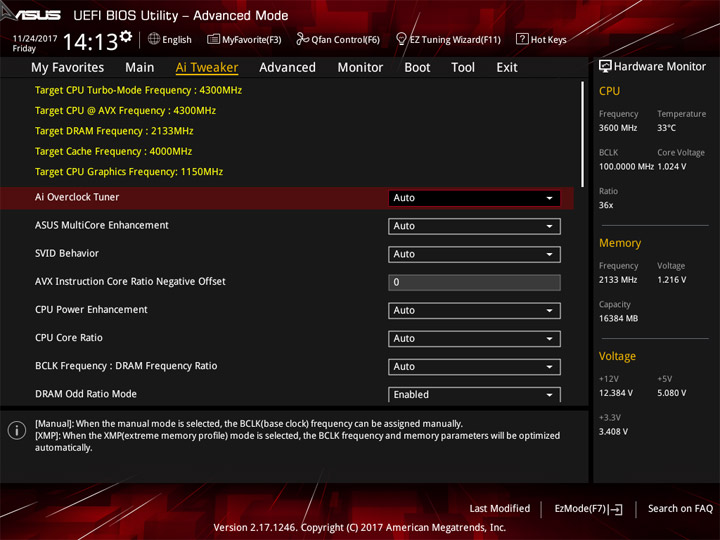Click the CPU frequency value 3600 MHz

(618, 128)
